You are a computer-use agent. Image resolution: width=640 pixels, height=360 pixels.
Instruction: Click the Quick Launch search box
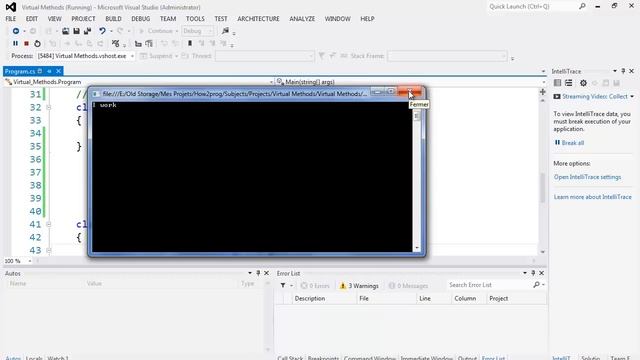pyautogui.click(x=532, y=7)
